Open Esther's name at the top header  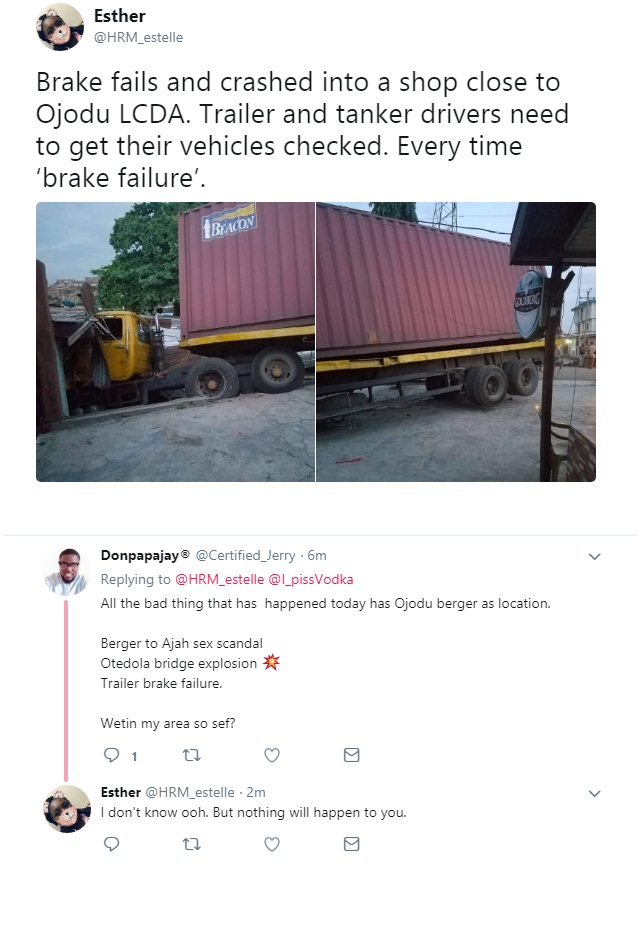pyautogui.click(x=119, y=16)
